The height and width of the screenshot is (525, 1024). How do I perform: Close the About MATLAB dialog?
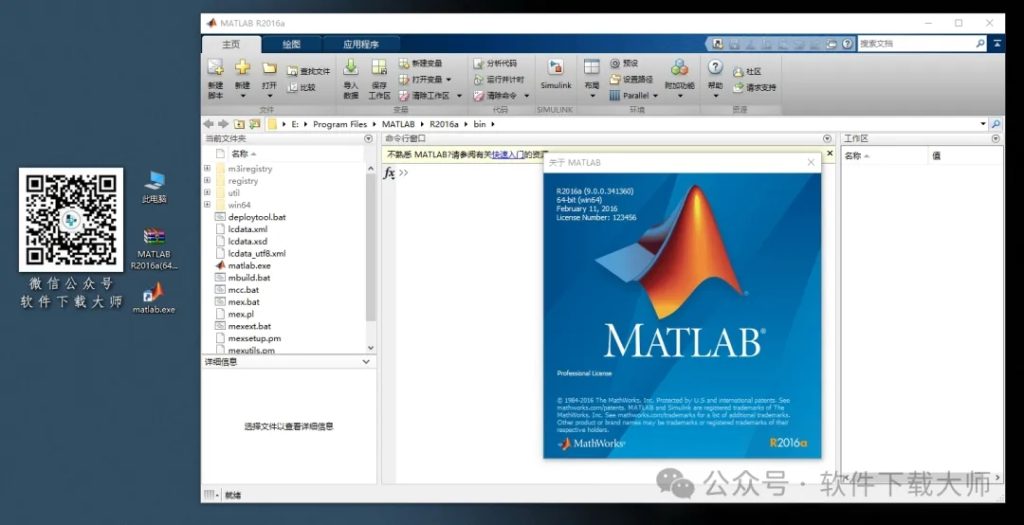coord(811,163)
